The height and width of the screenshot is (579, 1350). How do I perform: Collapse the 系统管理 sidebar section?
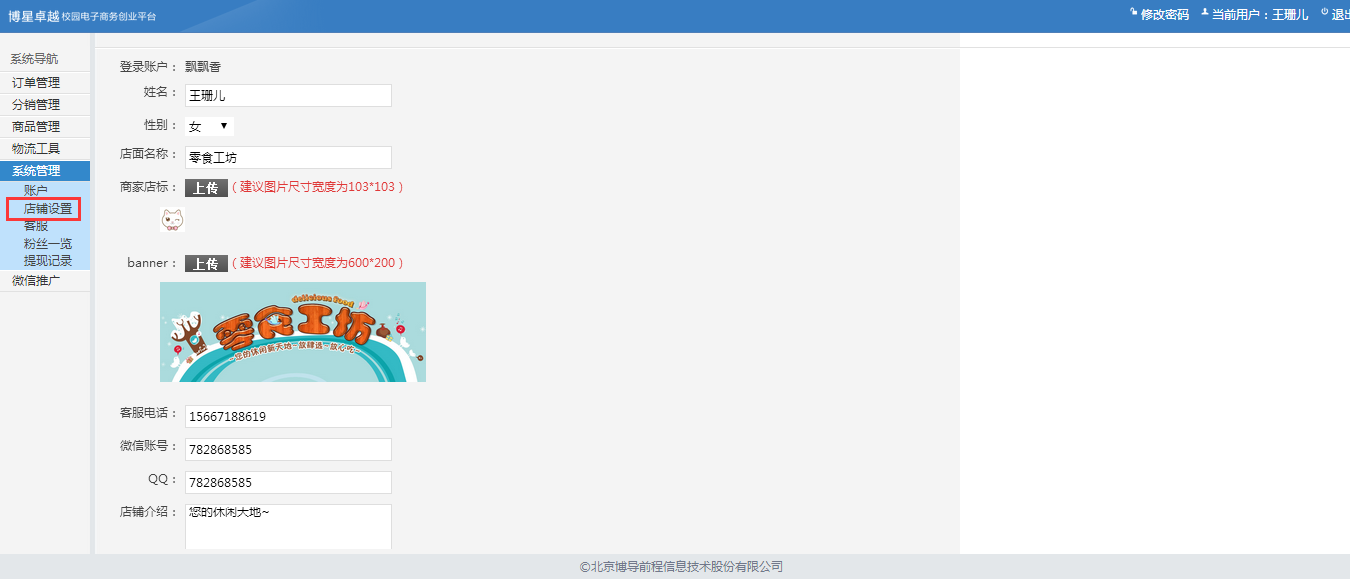(x=36, y=171)
